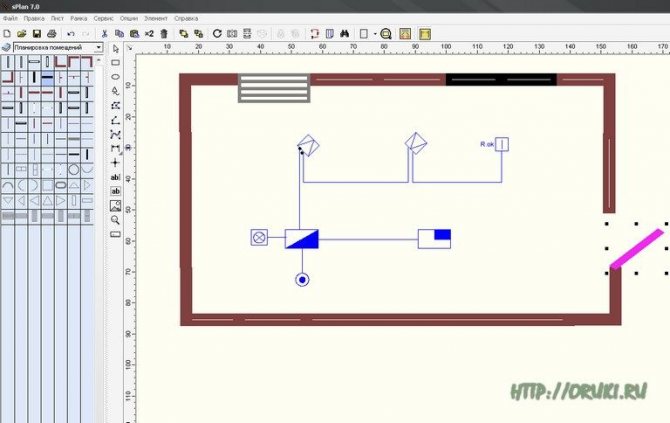Click the Undo arrow in toolbar
The height and width of the screenshot is (423, 670).
tap(70, 33)
